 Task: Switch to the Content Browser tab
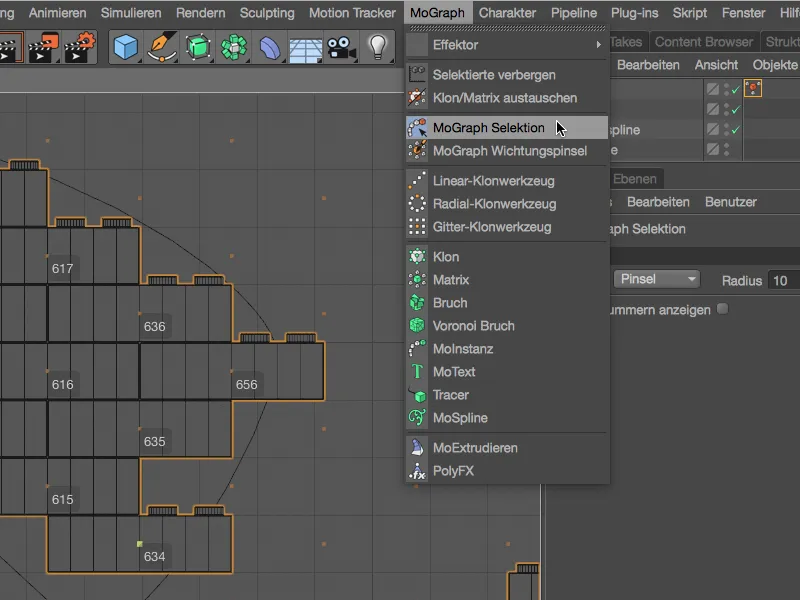(x=703, y=42)
